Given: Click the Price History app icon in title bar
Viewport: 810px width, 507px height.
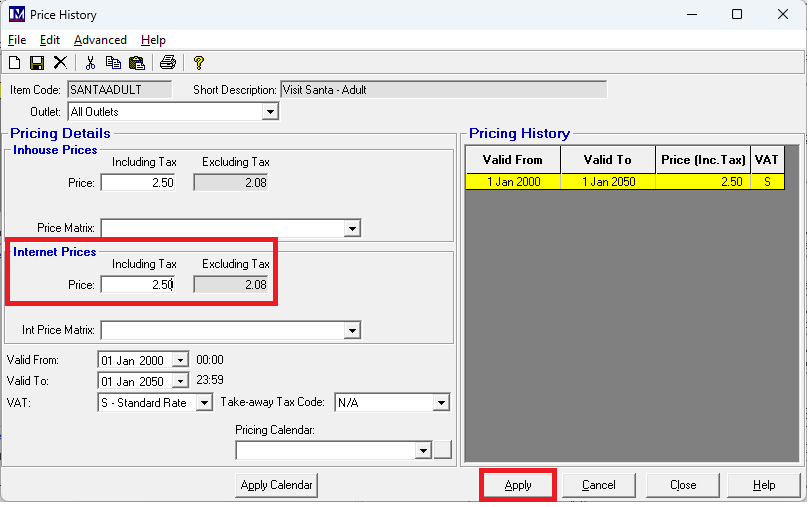Looking at the screenshot, I should 17,14.
